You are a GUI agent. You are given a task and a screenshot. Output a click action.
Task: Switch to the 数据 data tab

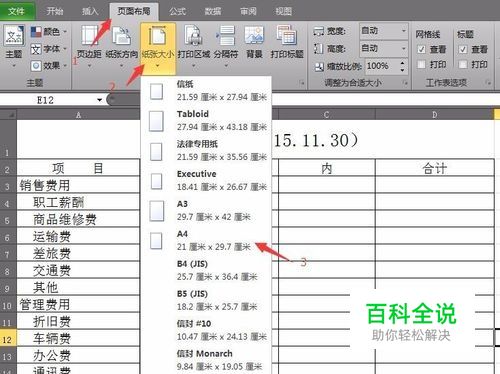point(212,11)
